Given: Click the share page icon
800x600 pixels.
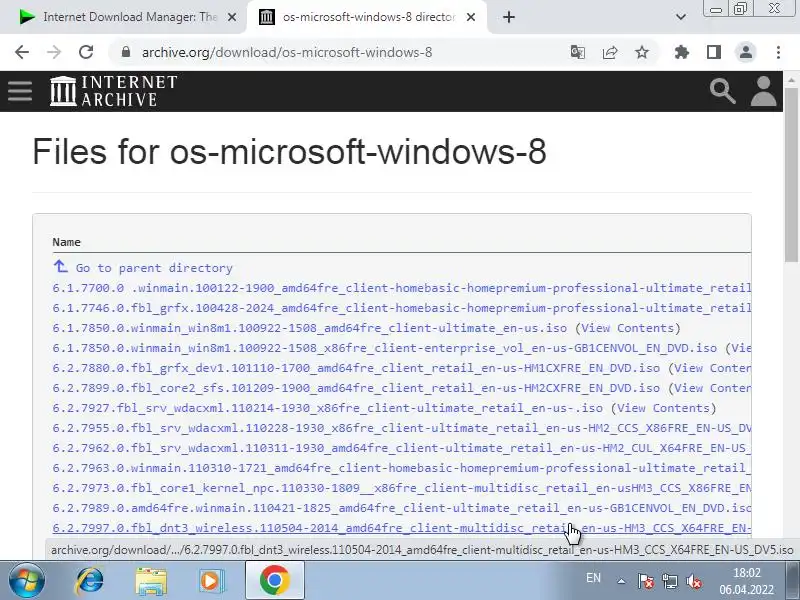Looking at the screenshot, I should [x=610, y=52].
